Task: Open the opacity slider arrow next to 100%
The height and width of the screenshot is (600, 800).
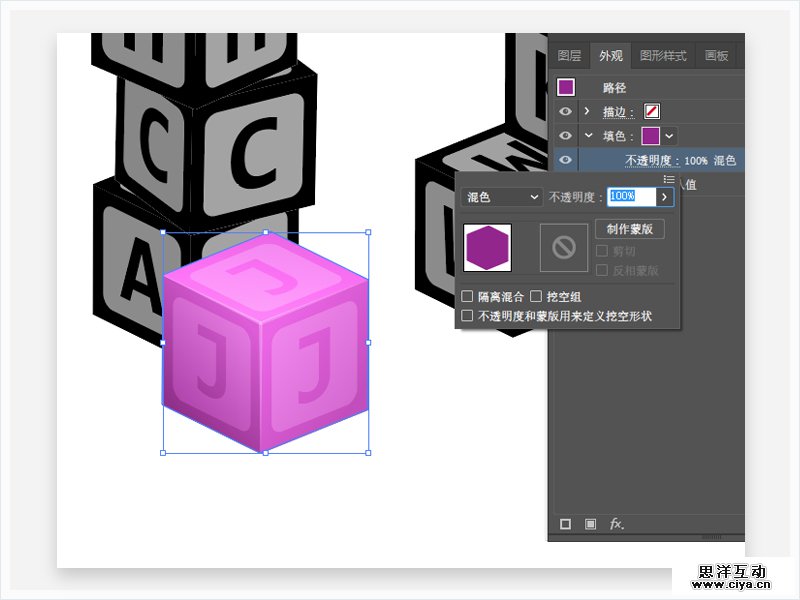Action: tap(664, 198)
